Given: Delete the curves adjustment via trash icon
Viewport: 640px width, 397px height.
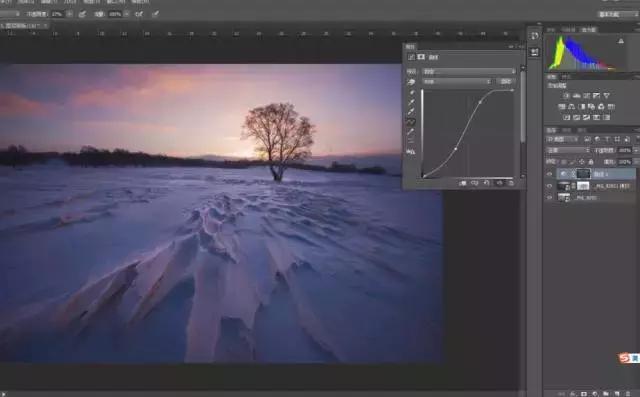Looking at the screenshot, I should coord(511,183).
